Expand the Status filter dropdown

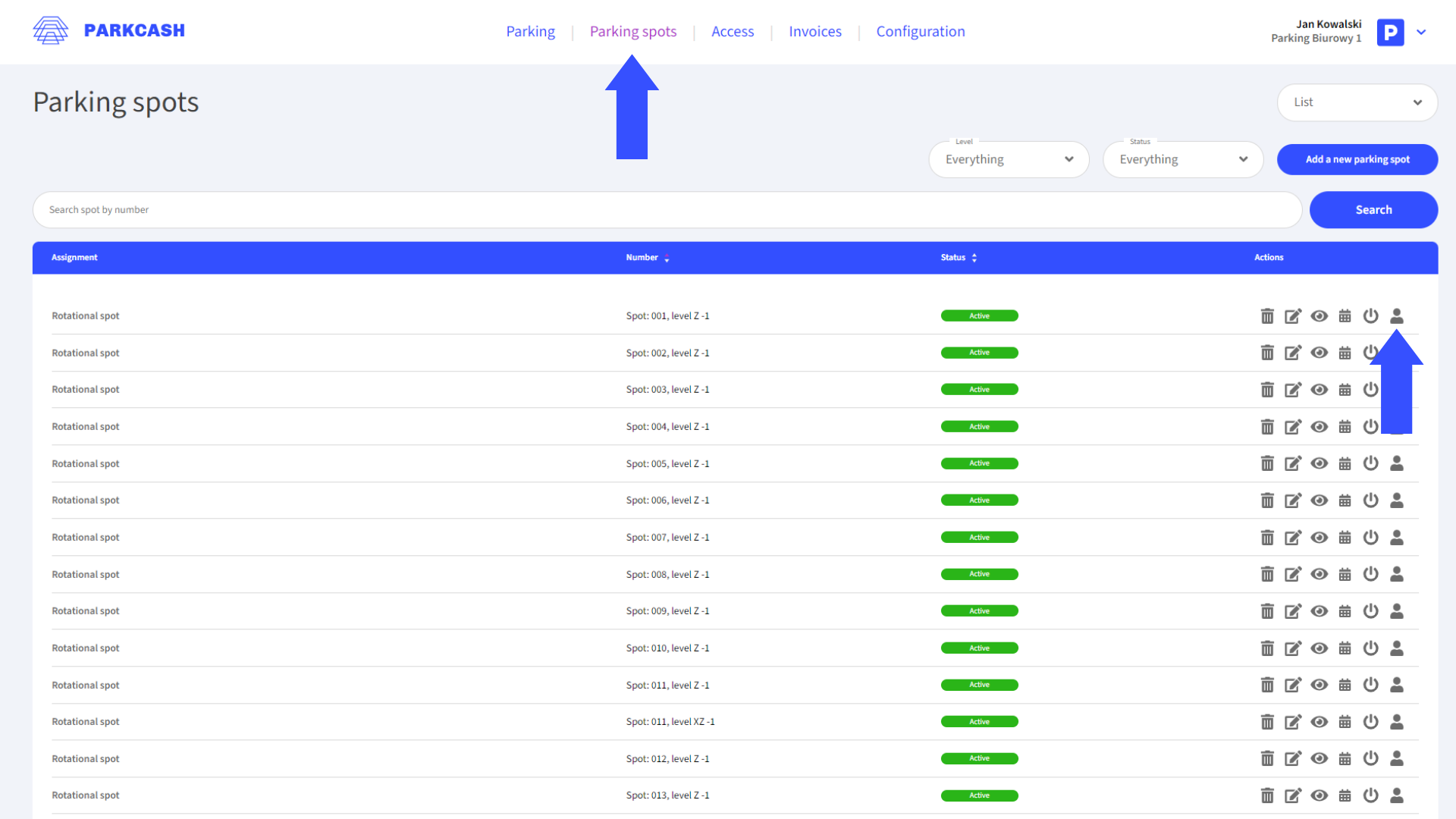pyautogui.click(x=1182, y=159)
